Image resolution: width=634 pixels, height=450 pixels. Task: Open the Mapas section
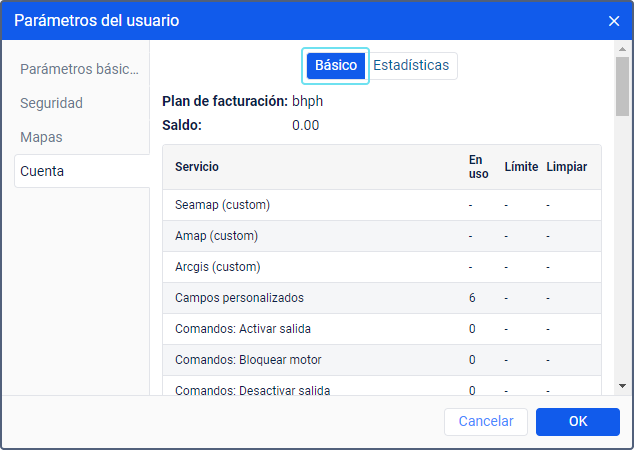[x=41, y=137]
